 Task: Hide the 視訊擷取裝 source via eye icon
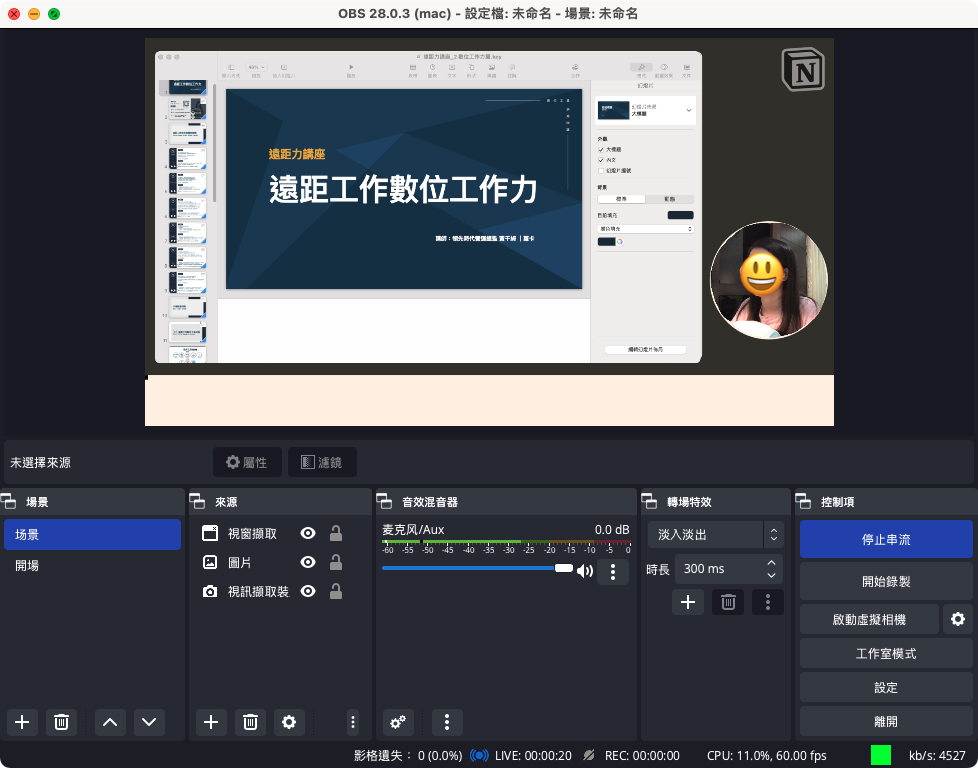(308, 591)
